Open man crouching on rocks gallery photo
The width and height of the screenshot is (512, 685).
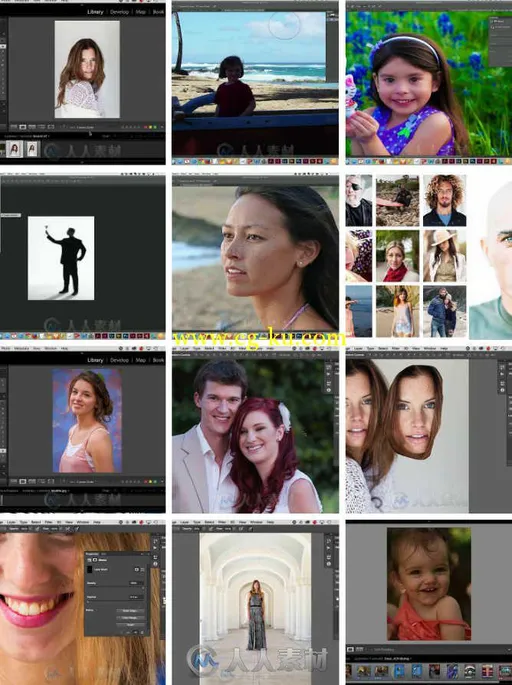398,201
